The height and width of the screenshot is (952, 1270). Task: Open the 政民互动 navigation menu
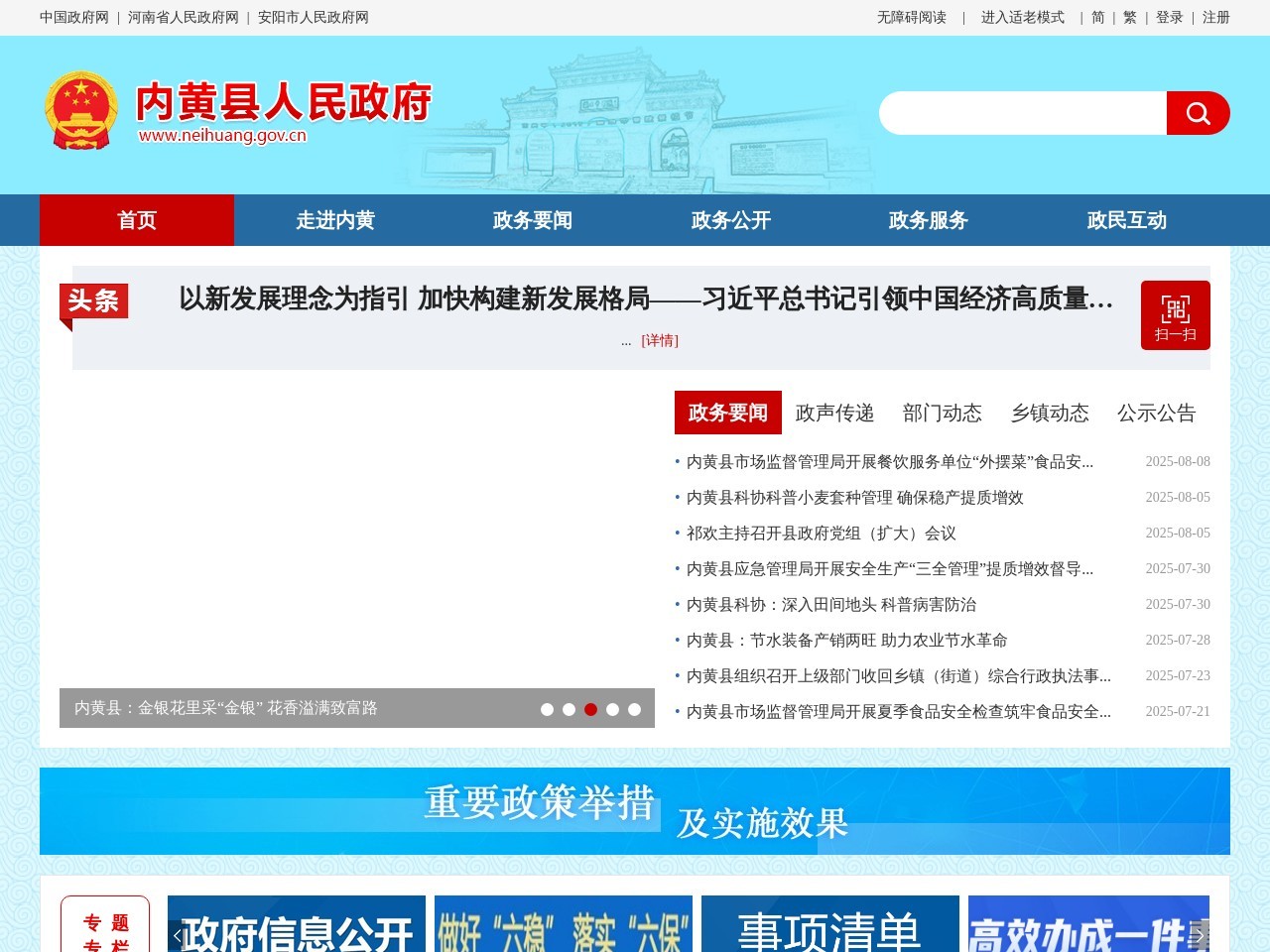(1128, 220)
